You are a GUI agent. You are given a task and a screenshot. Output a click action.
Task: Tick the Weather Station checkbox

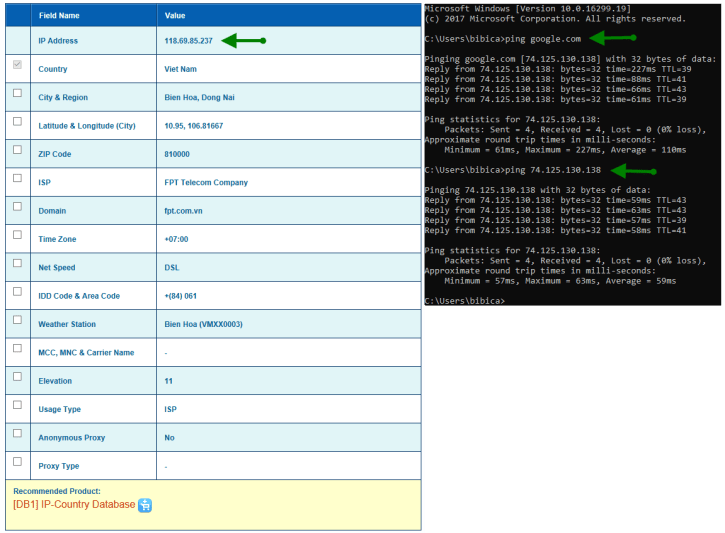16,320
